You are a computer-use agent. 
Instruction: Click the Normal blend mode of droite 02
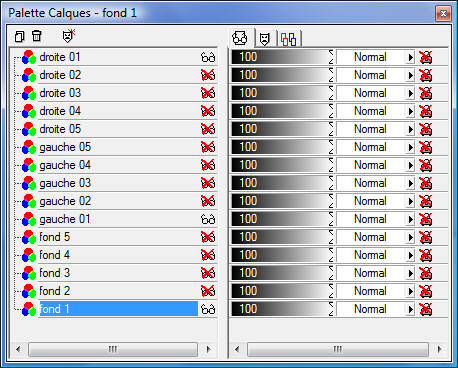[x=370, y=75]
